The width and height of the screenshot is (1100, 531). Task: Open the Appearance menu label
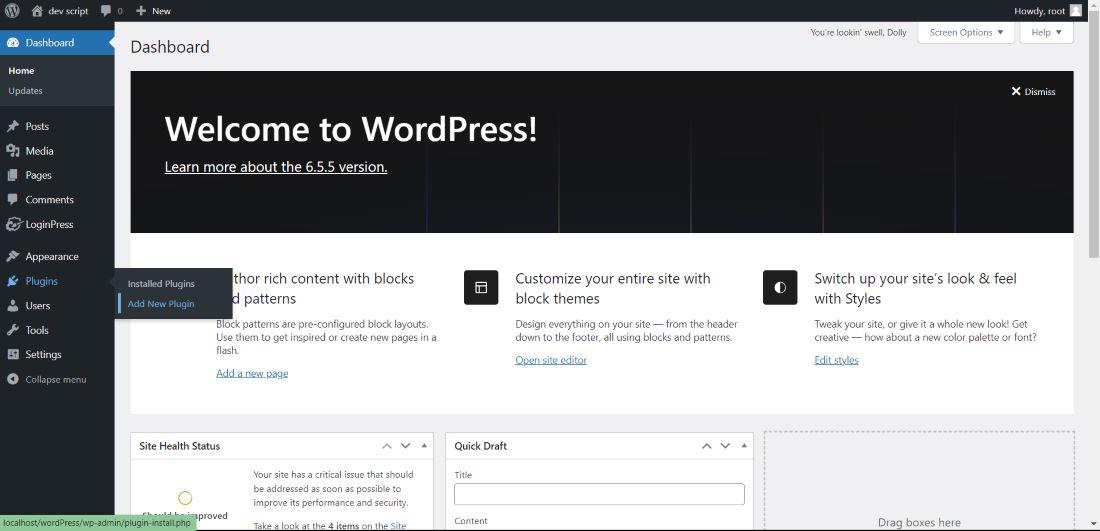point(52,257)
